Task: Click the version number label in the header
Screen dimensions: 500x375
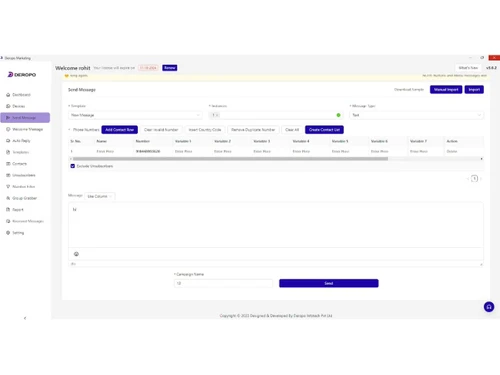Action: (x=491, y=68)
